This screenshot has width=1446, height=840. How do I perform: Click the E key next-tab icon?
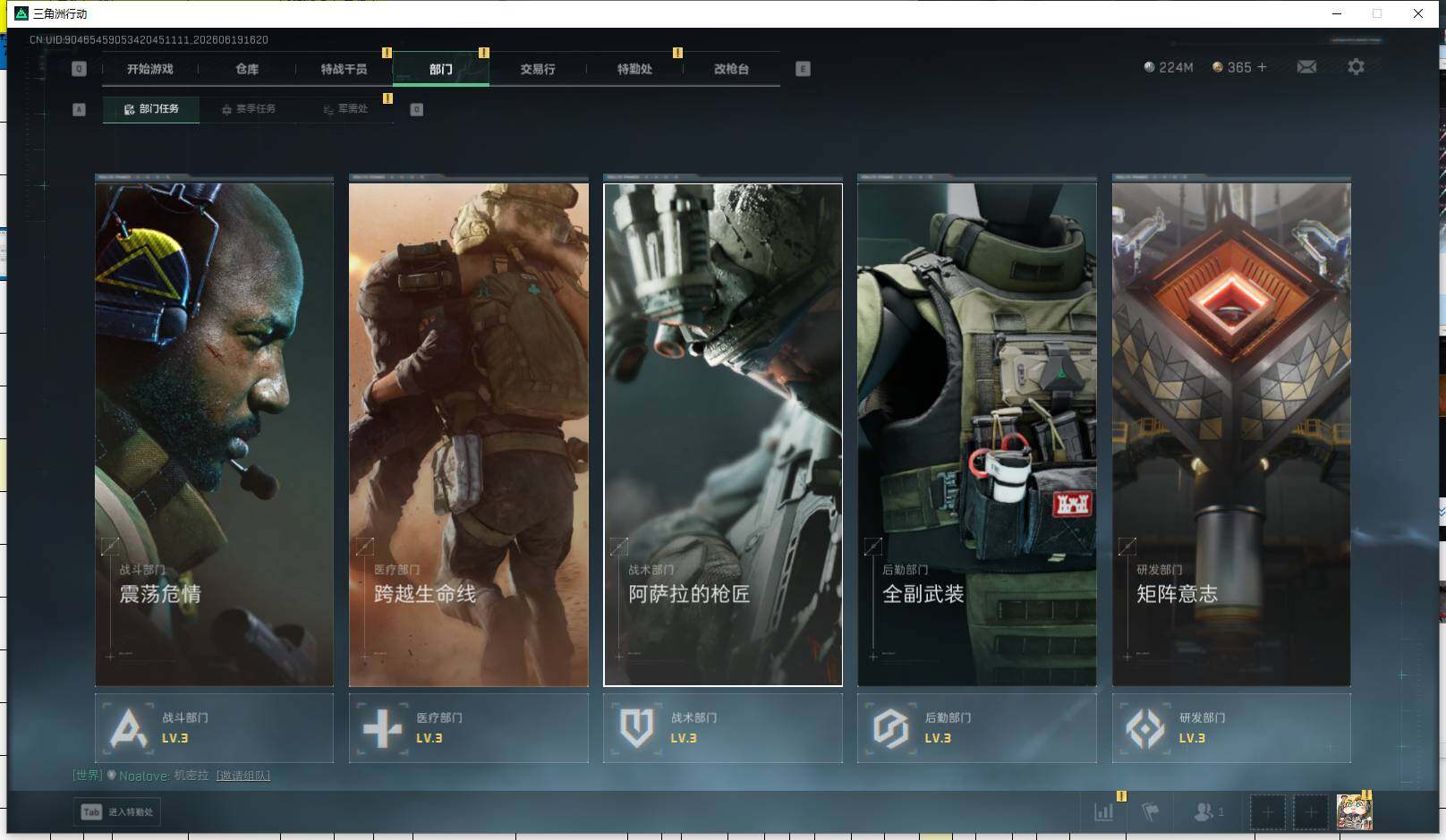(x=803, y=69)
